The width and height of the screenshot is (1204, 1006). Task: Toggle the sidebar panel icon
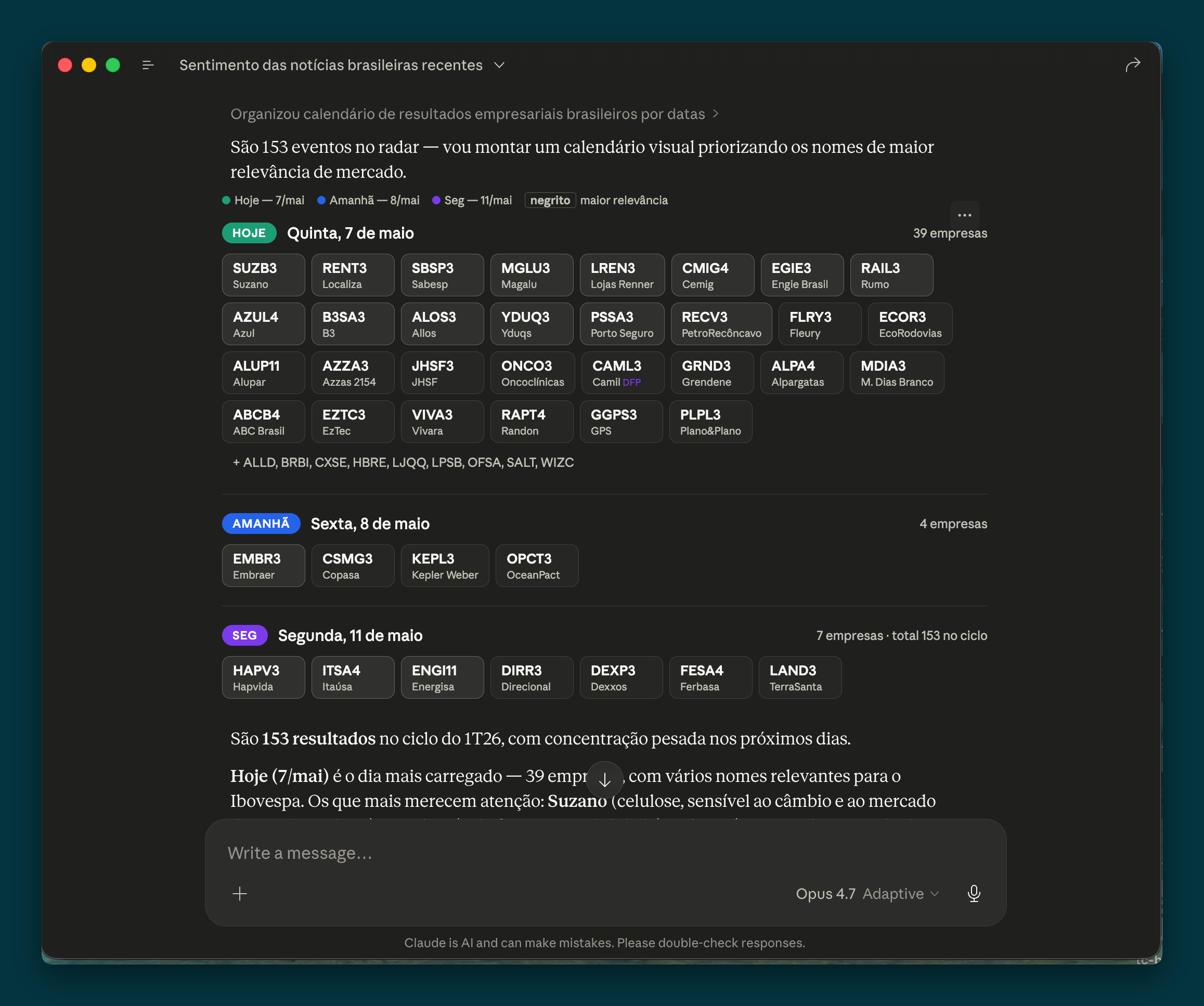point(148,66)
